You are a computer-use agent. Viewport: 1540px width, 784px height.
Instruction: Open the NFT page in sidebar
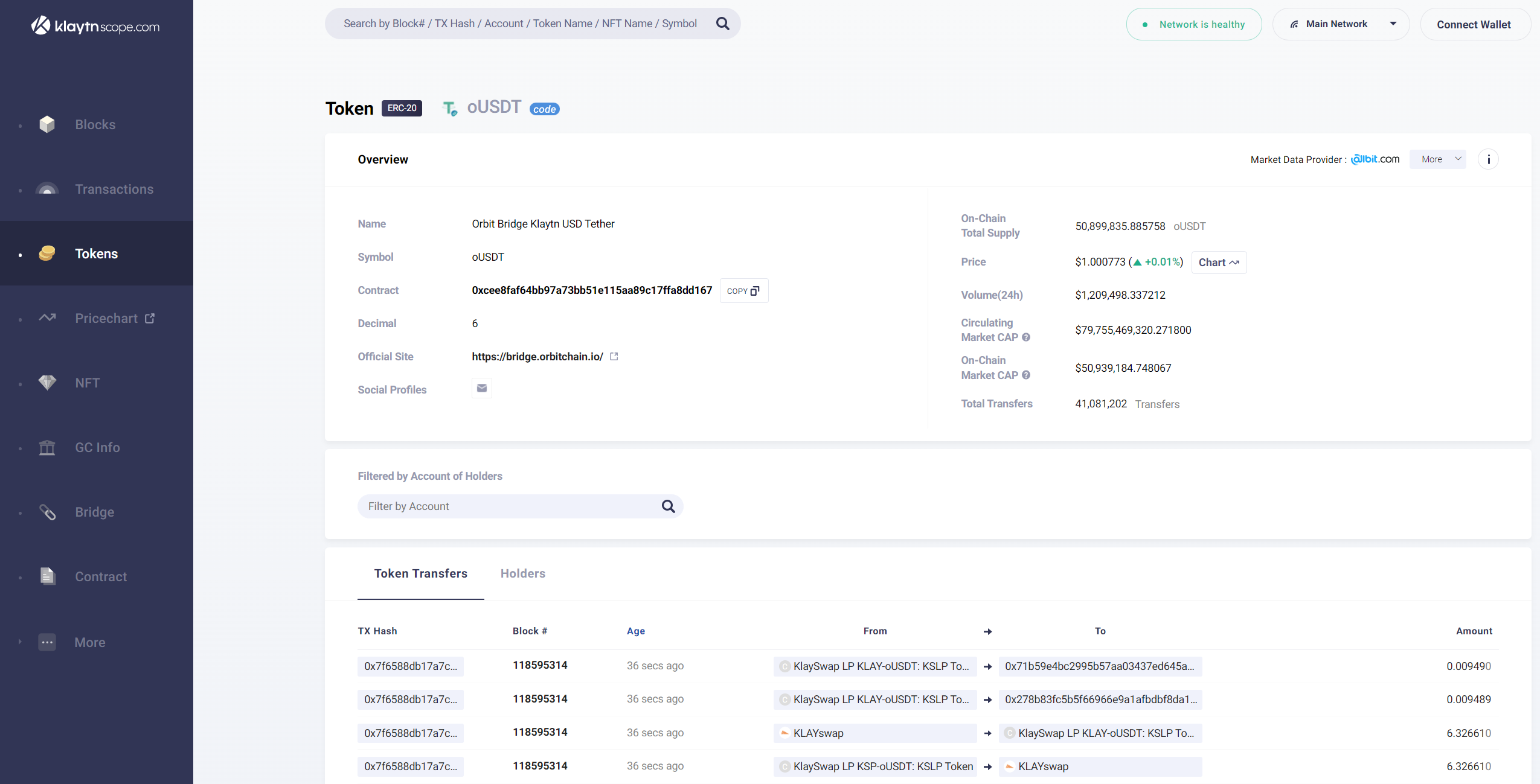(x=87, y=383)
